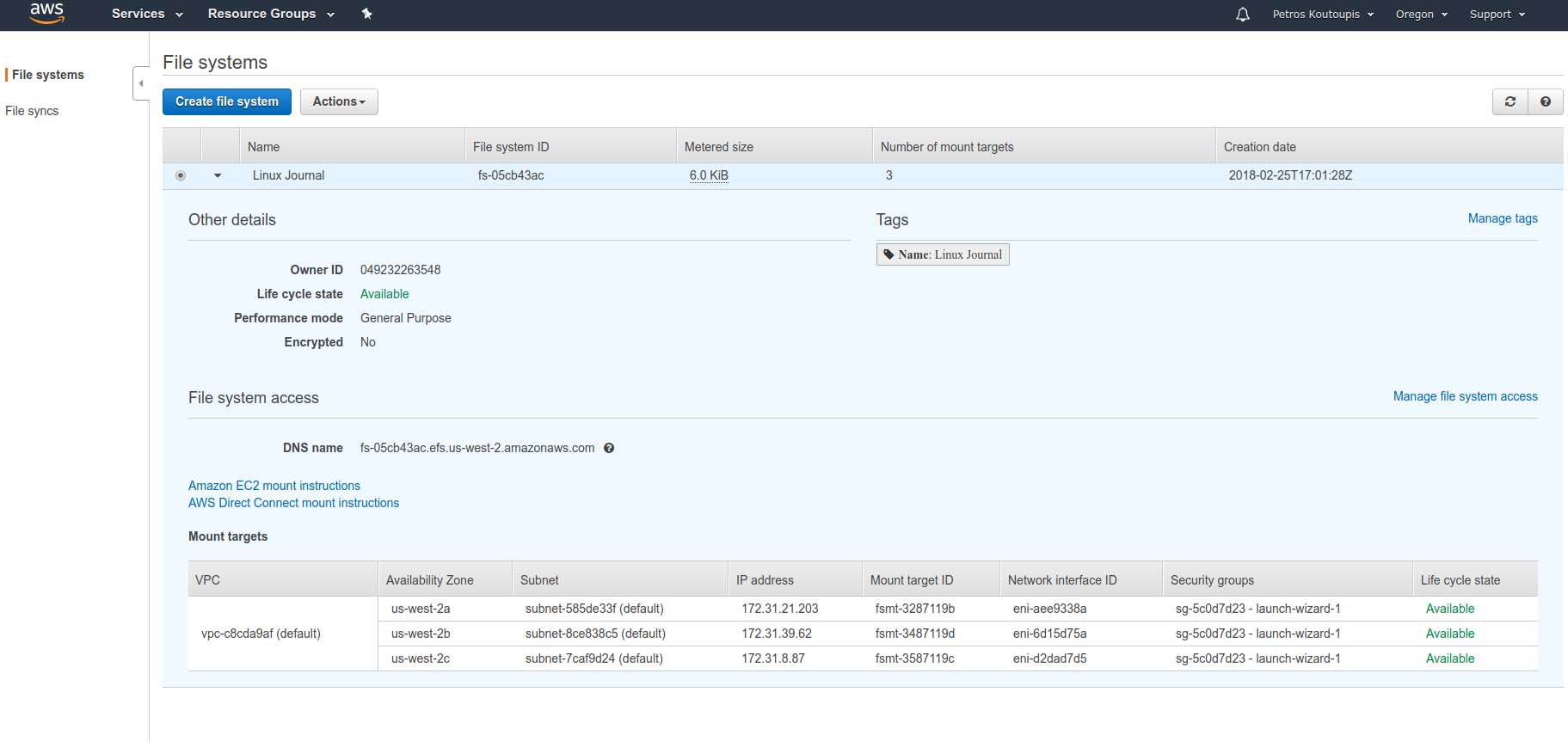Collapse the Linux Journal row details
Image resolution: width=1568 pixels, height=741 pixels.
pos(218,175)
